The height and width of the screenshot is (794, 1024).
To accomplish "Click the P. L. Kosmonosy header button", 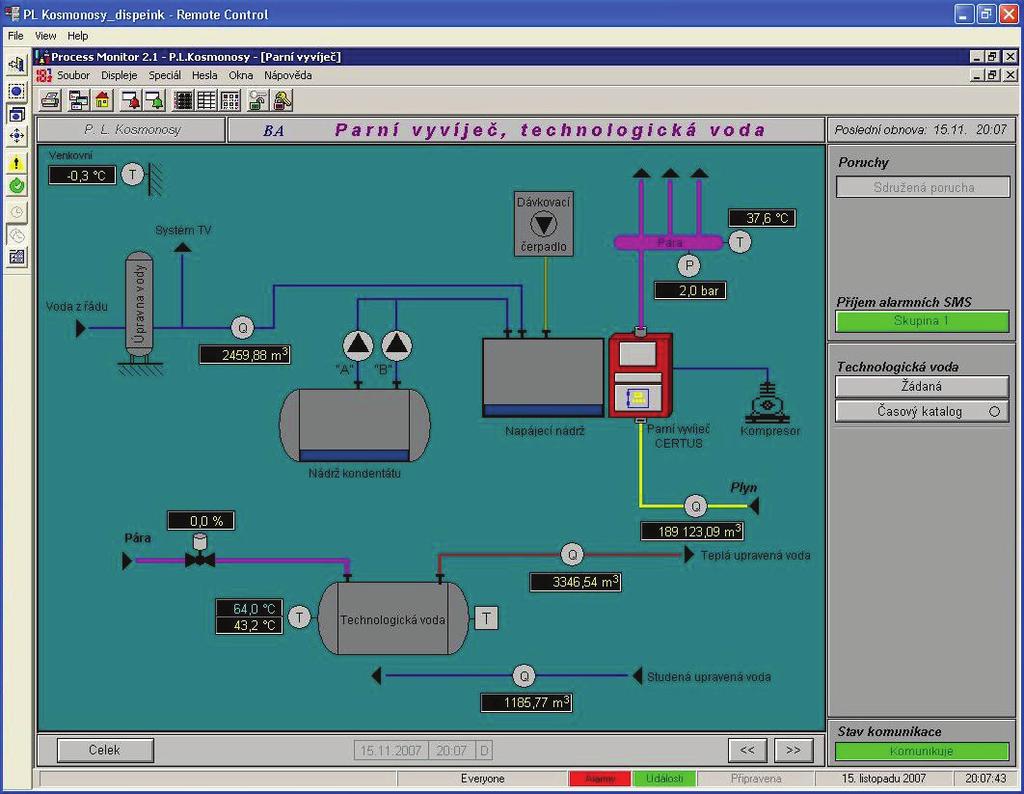I will [131, 130].
